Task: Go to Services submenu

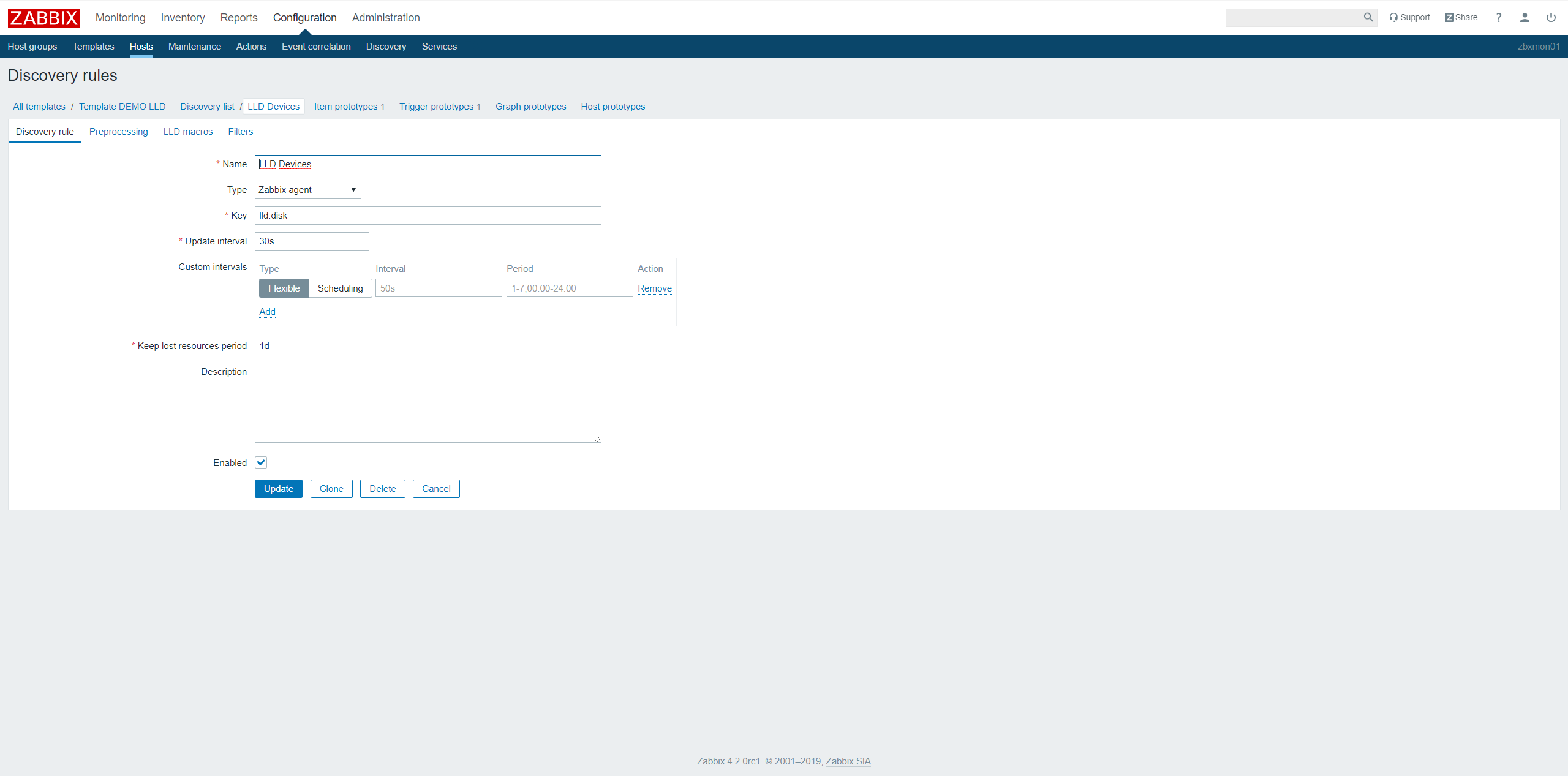Action: tap(439, 47)
